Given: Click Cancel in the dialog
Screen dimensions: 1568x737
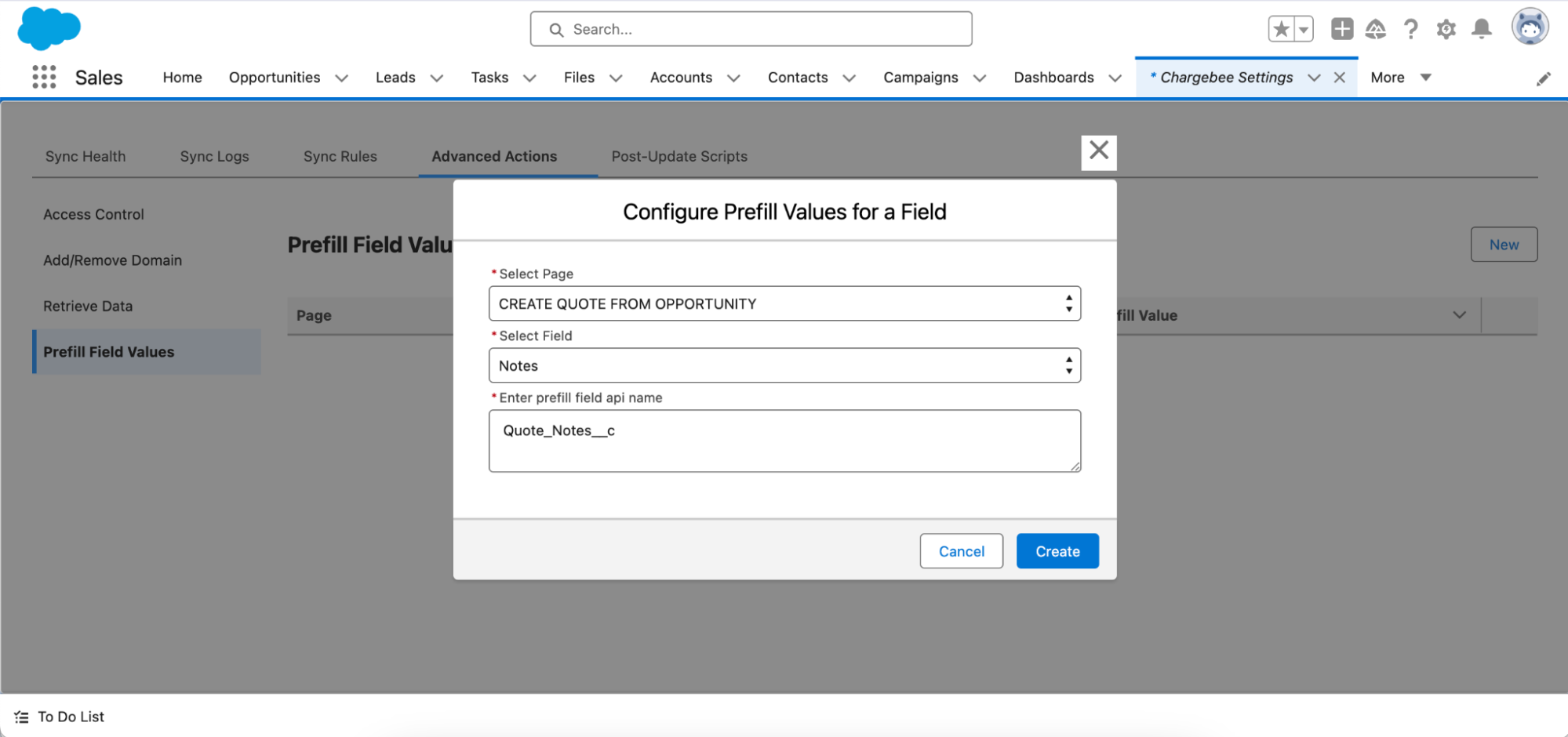Looking at the screenshot, I should click(x=961, y=551).
